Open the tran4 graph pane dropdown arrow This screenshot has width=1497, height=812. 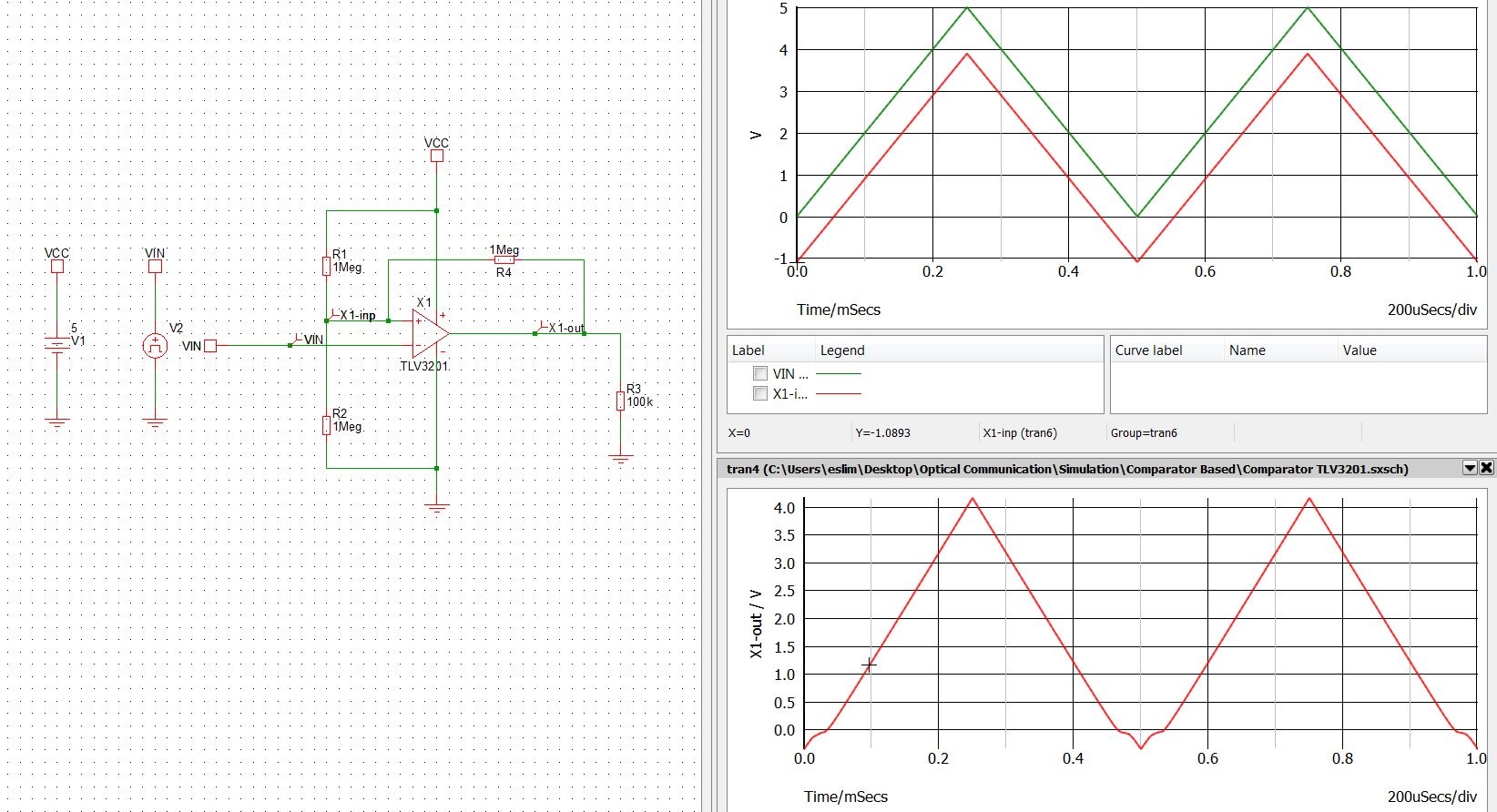point(1469,468)
